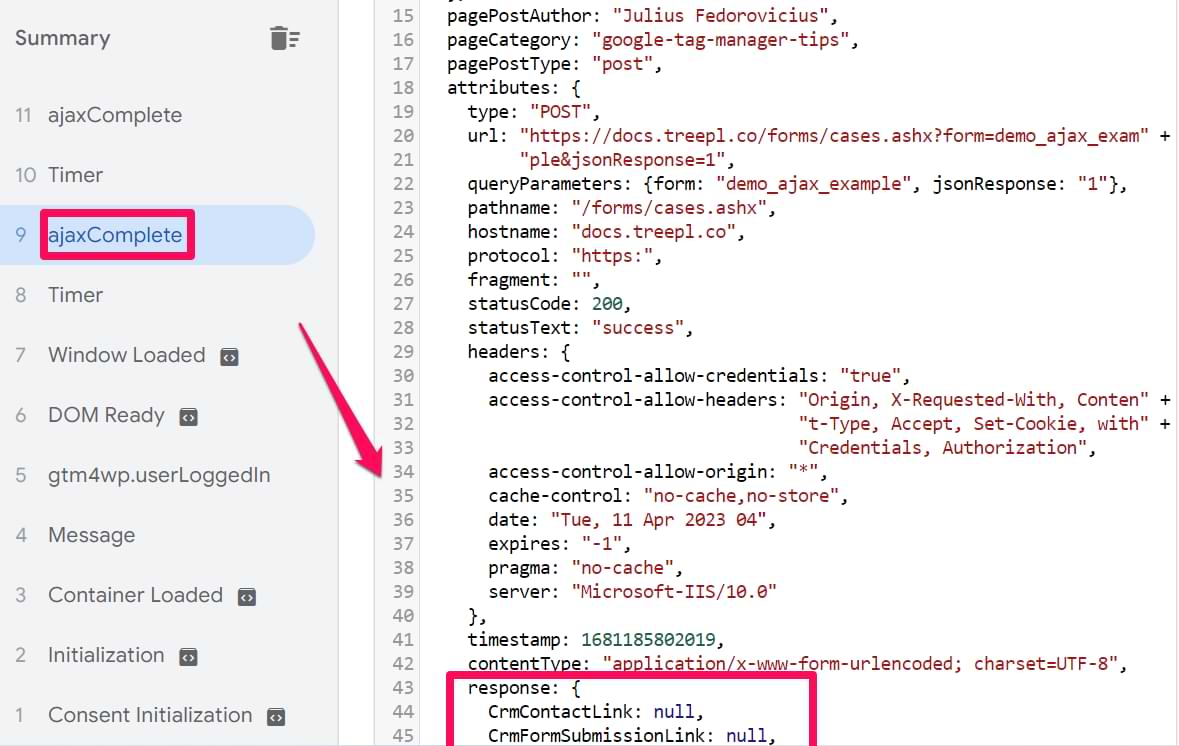Screen dimensions: 1179x746
Task: Click code icon beside Initialization event
Action: click(188, 657)
